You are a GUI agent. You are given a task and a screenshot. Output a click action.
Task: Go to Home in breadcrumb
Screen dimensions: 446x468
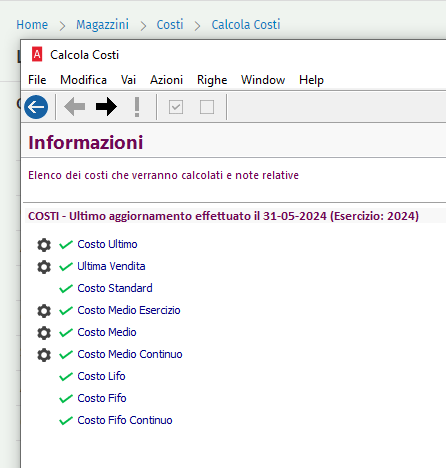point(32,25)
